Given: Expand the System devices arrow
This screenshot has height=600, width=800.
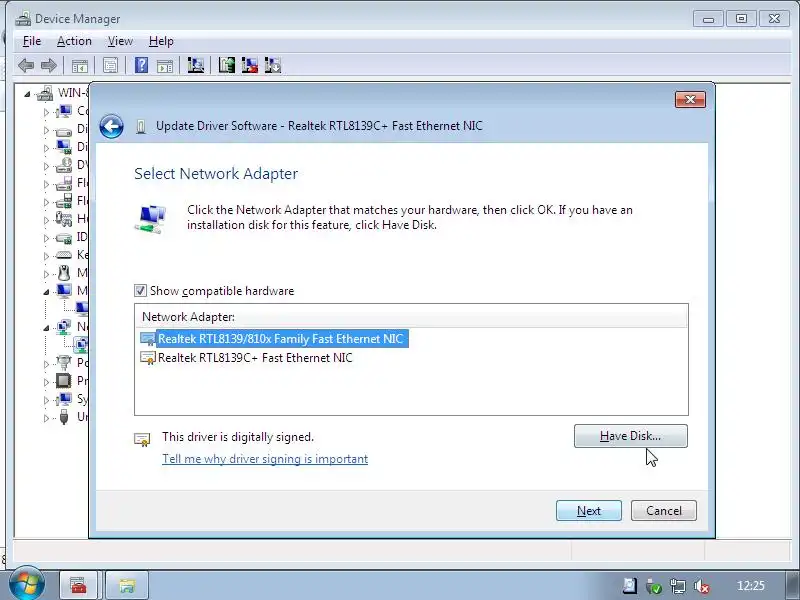Looking at the screenshot, I should pyautogui.click(x=46, y=399).
